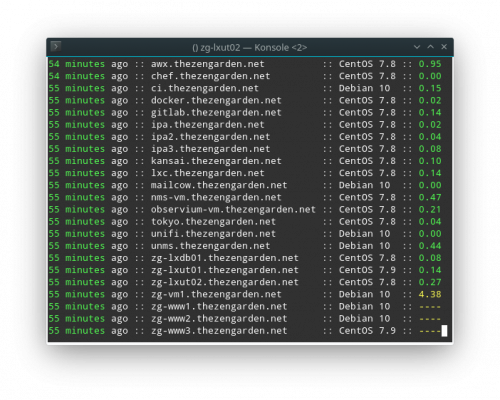
Task: Select hostname lxc.thezengarden.net
Action: point(207,173)
